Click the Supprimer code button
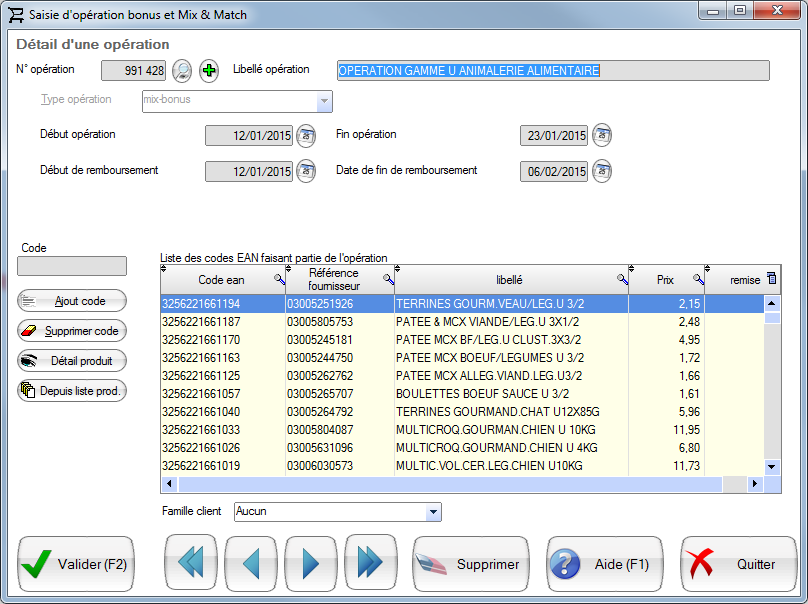 72,331
